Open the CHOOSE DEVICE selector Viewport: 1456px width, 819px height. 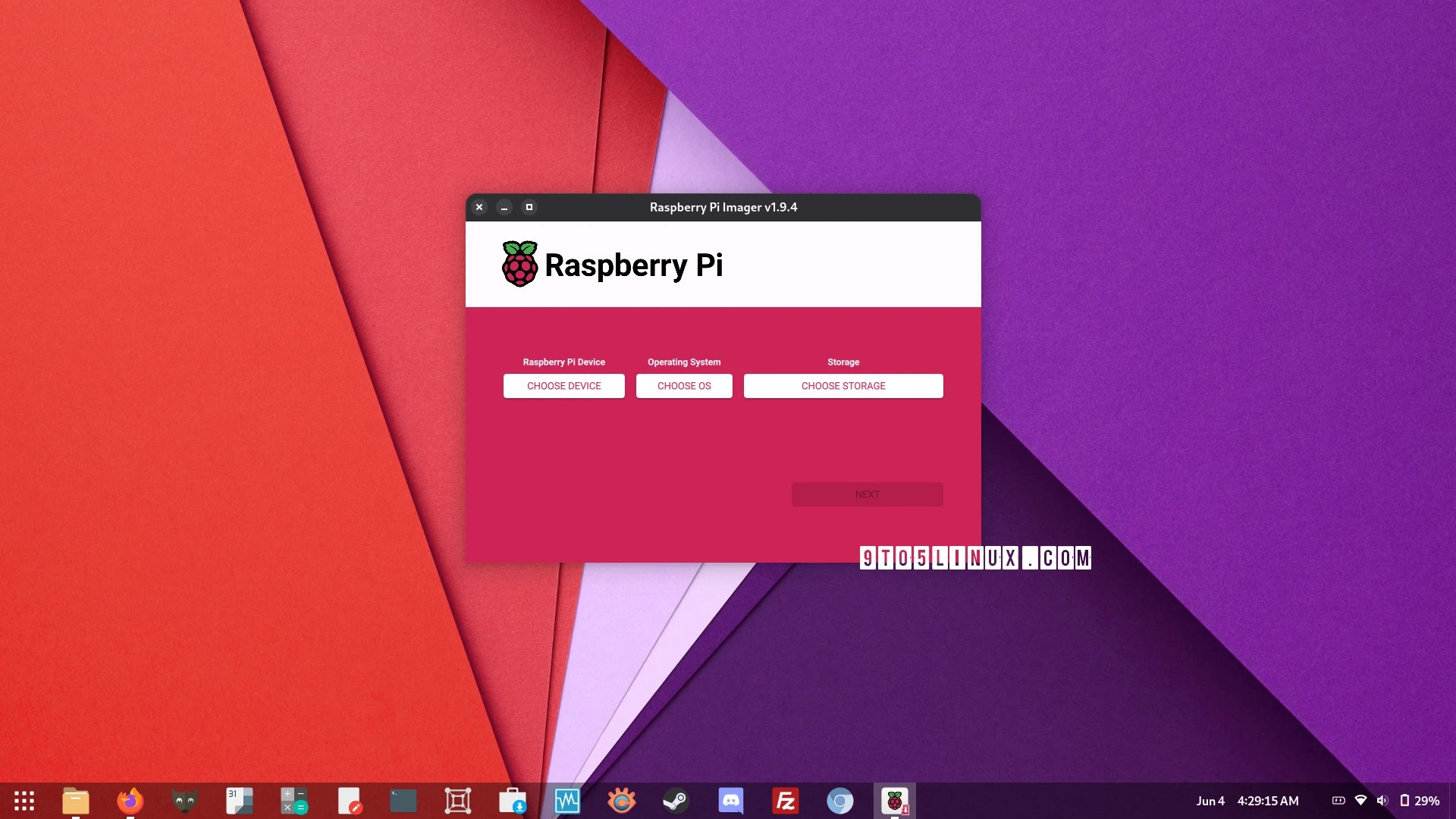pyautogui.click(x=563, y=385)
